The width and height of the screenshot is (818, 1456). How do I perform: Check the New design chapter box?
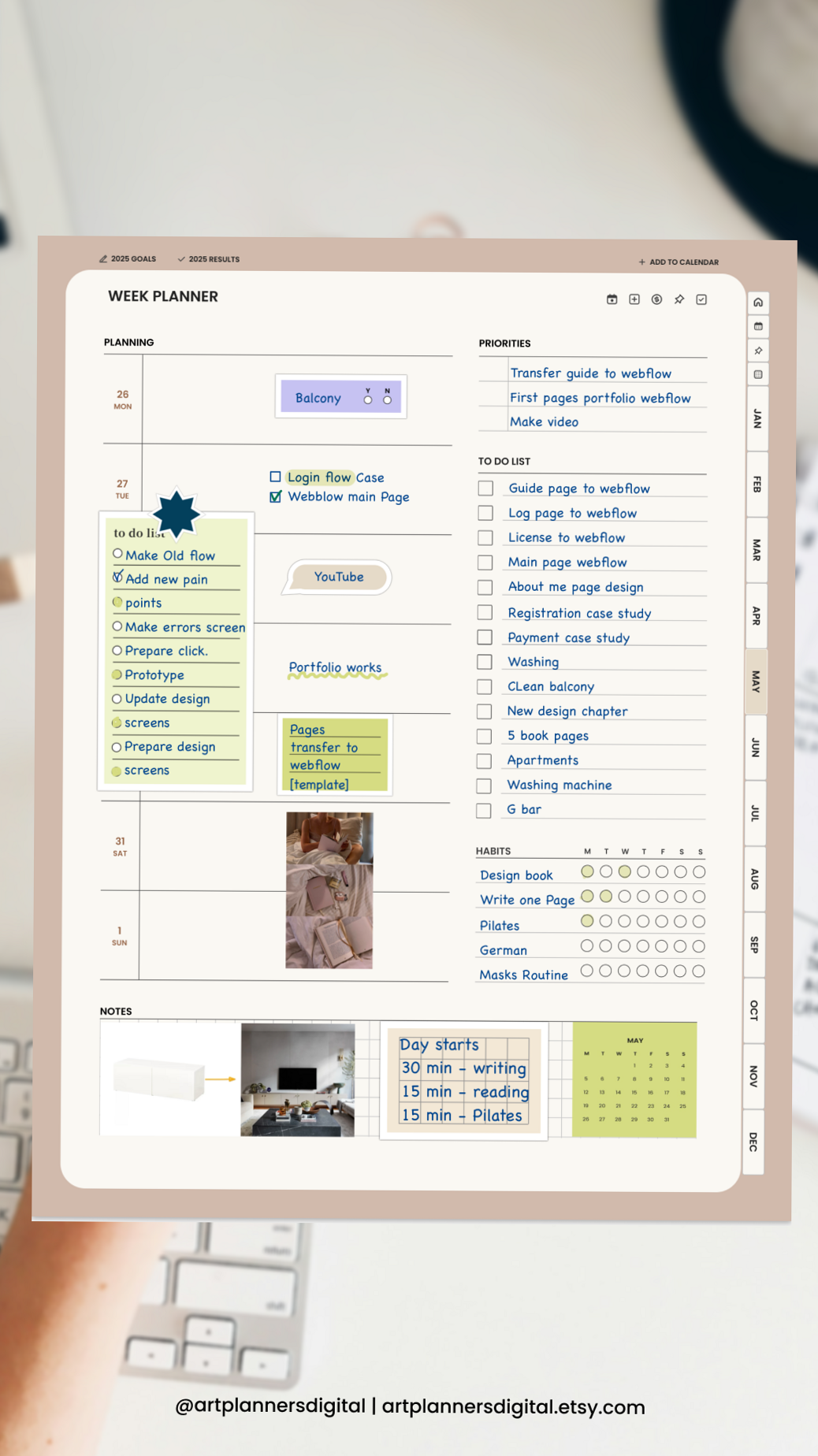click(x=485, y=711)
